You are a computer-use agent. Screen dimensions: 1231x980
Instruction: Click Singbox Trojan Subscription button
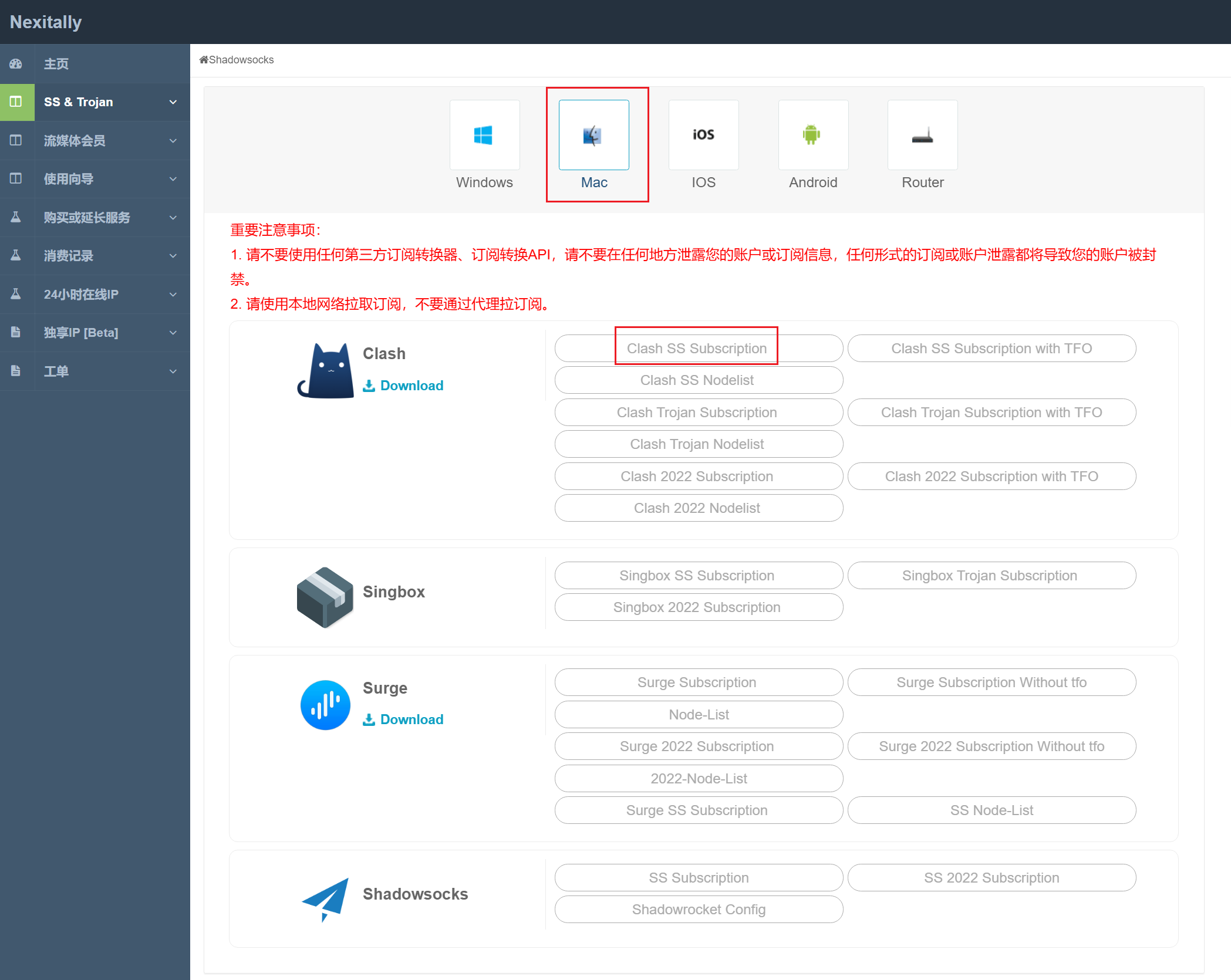(990, 576)
